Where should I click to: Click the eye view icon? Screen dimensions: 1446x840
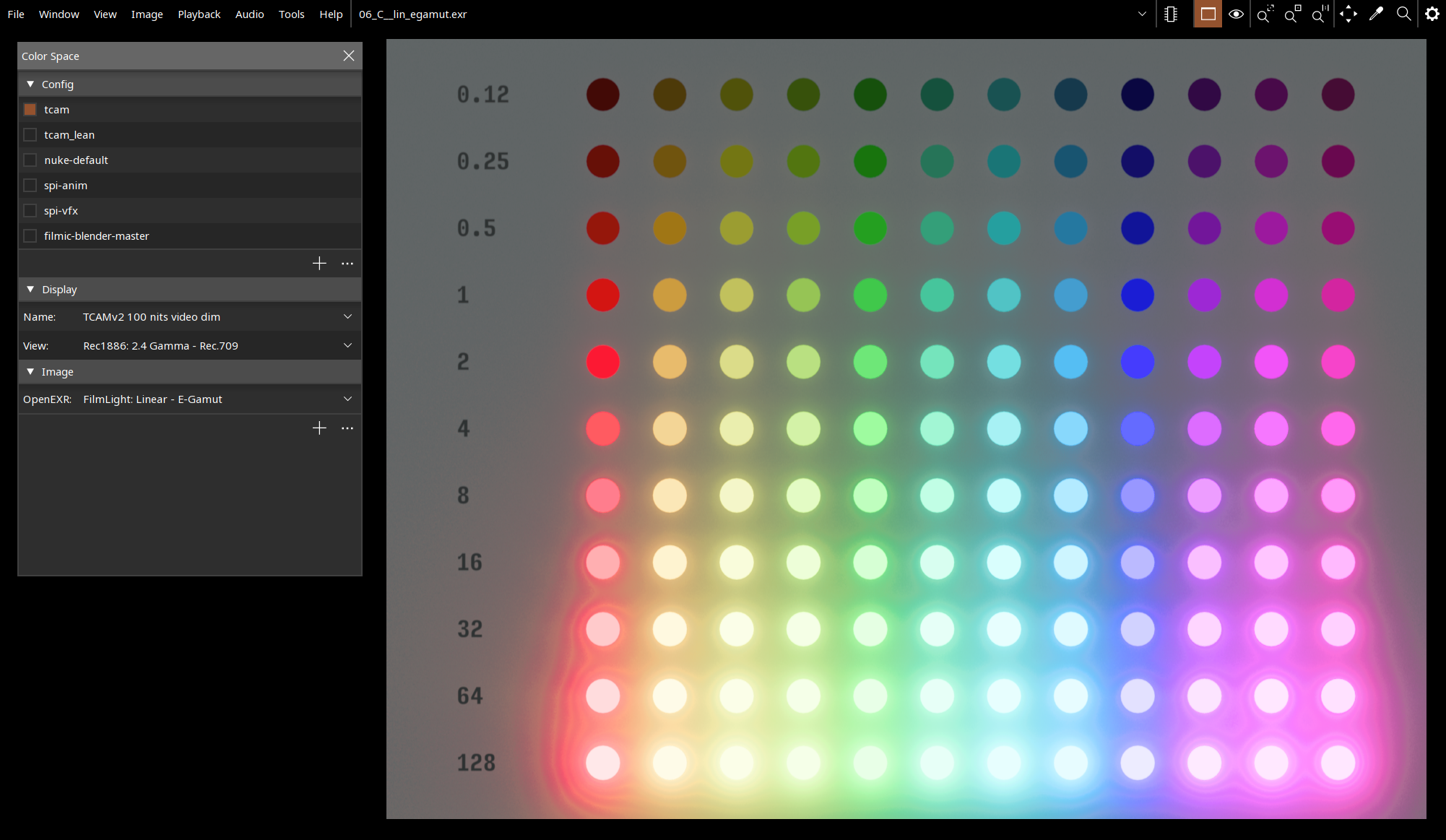pos(1236,14)
